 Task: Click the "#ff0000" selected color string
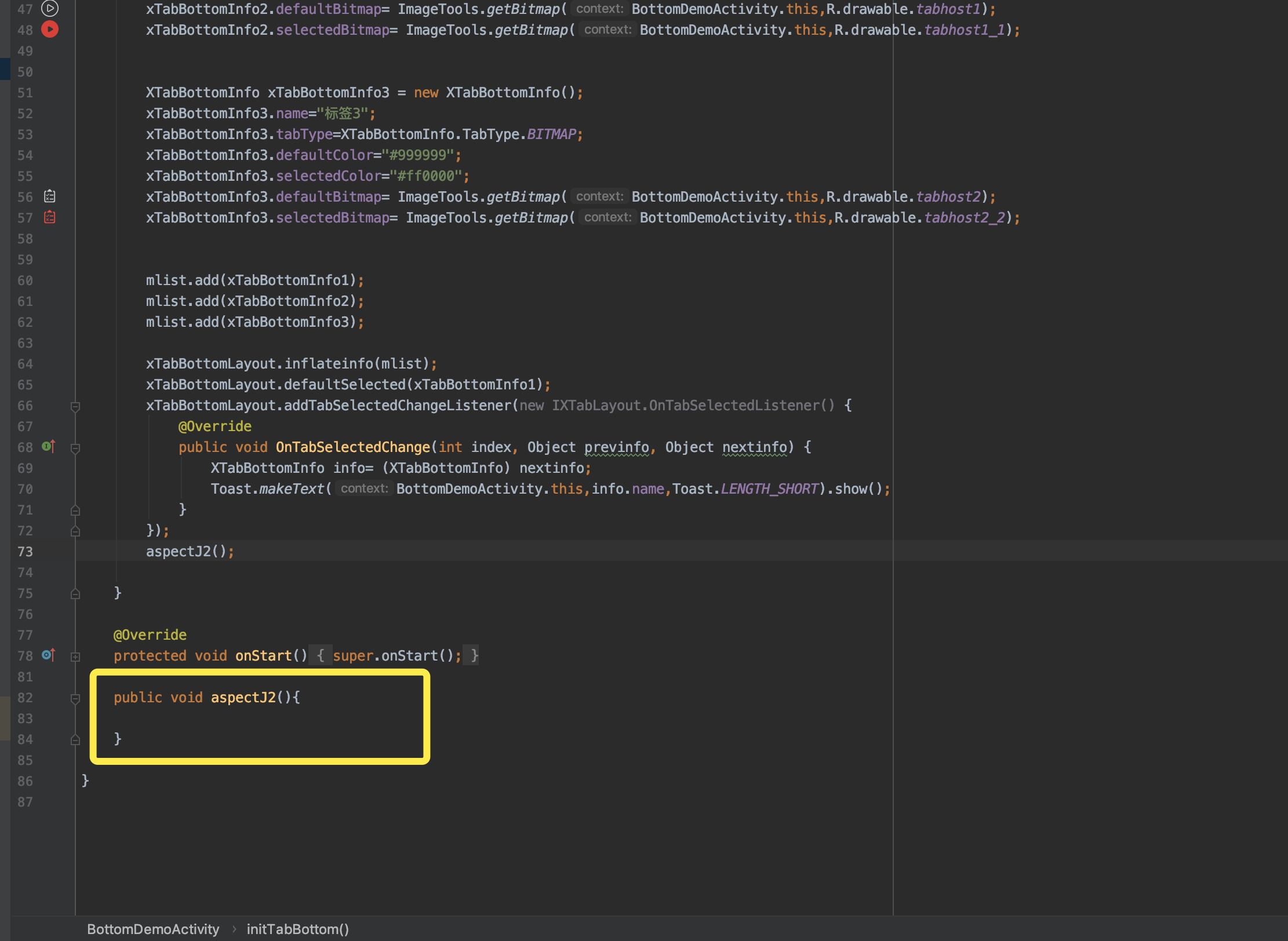[425, 176]
